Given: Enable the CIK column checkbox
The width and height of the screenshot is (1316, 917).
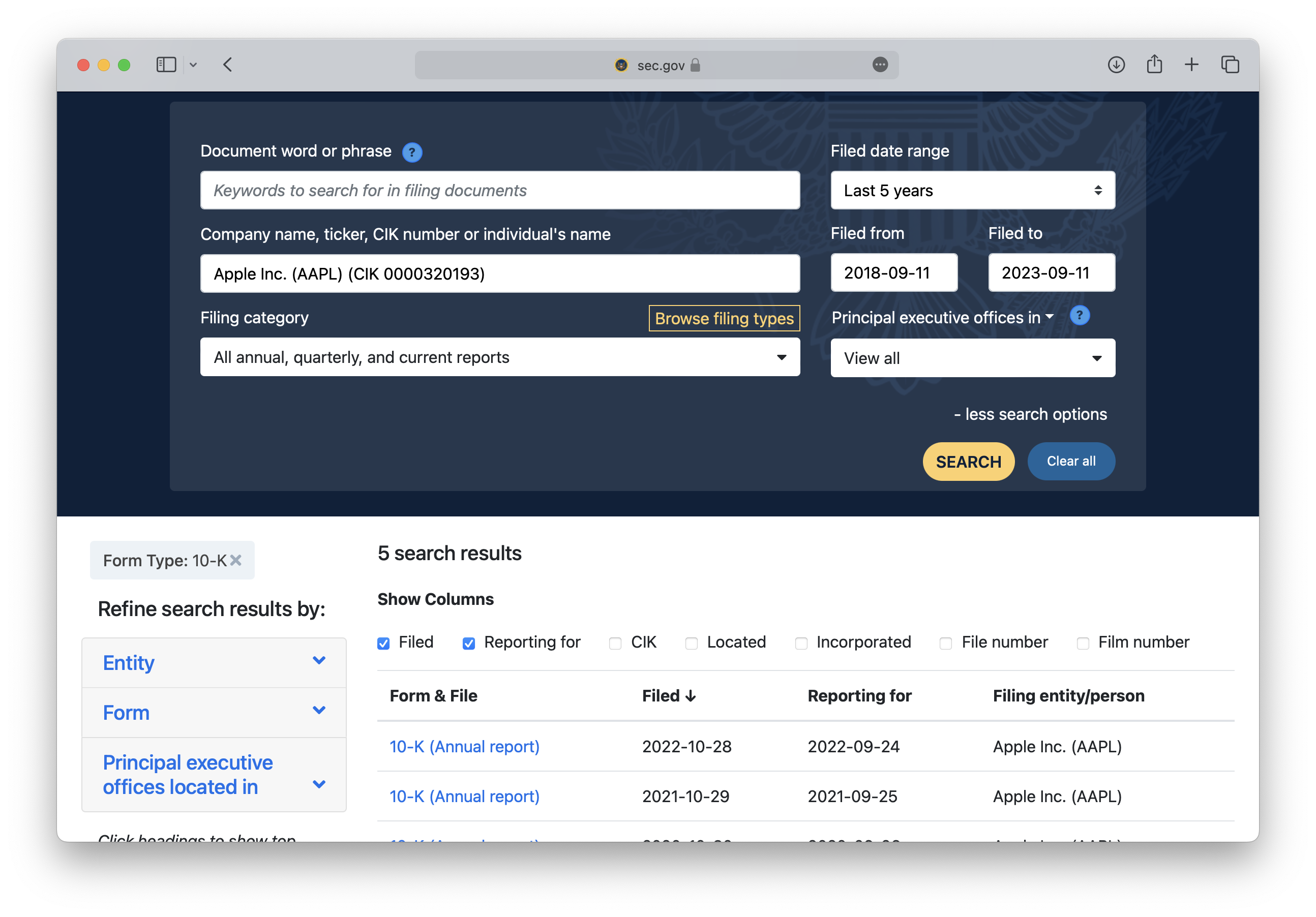Looking at the screenshot, I should click(x=615, y=643).
